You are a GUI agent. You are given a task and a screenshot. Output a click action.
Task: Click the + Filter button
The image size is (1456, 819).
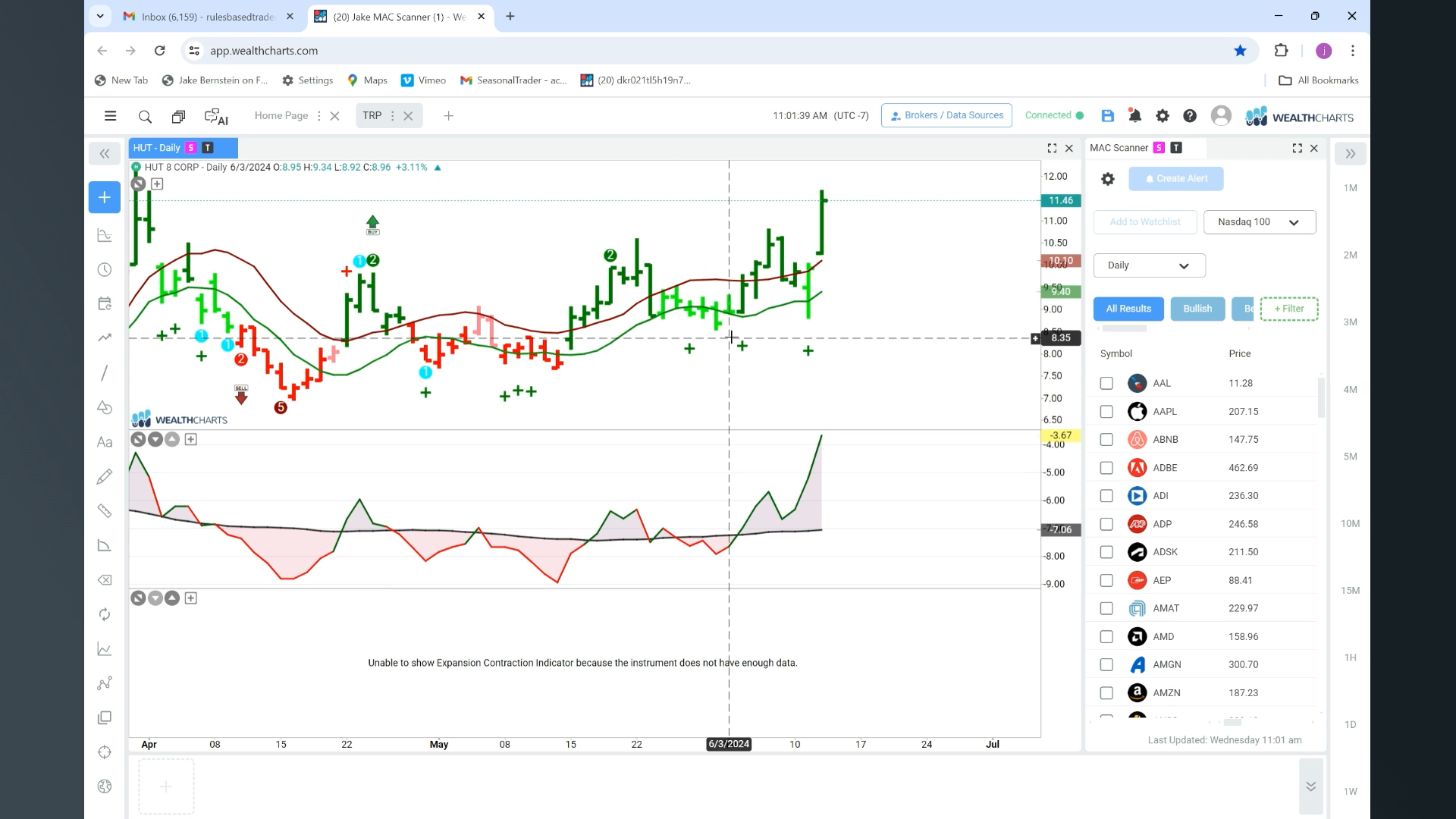click(1289, 309)
